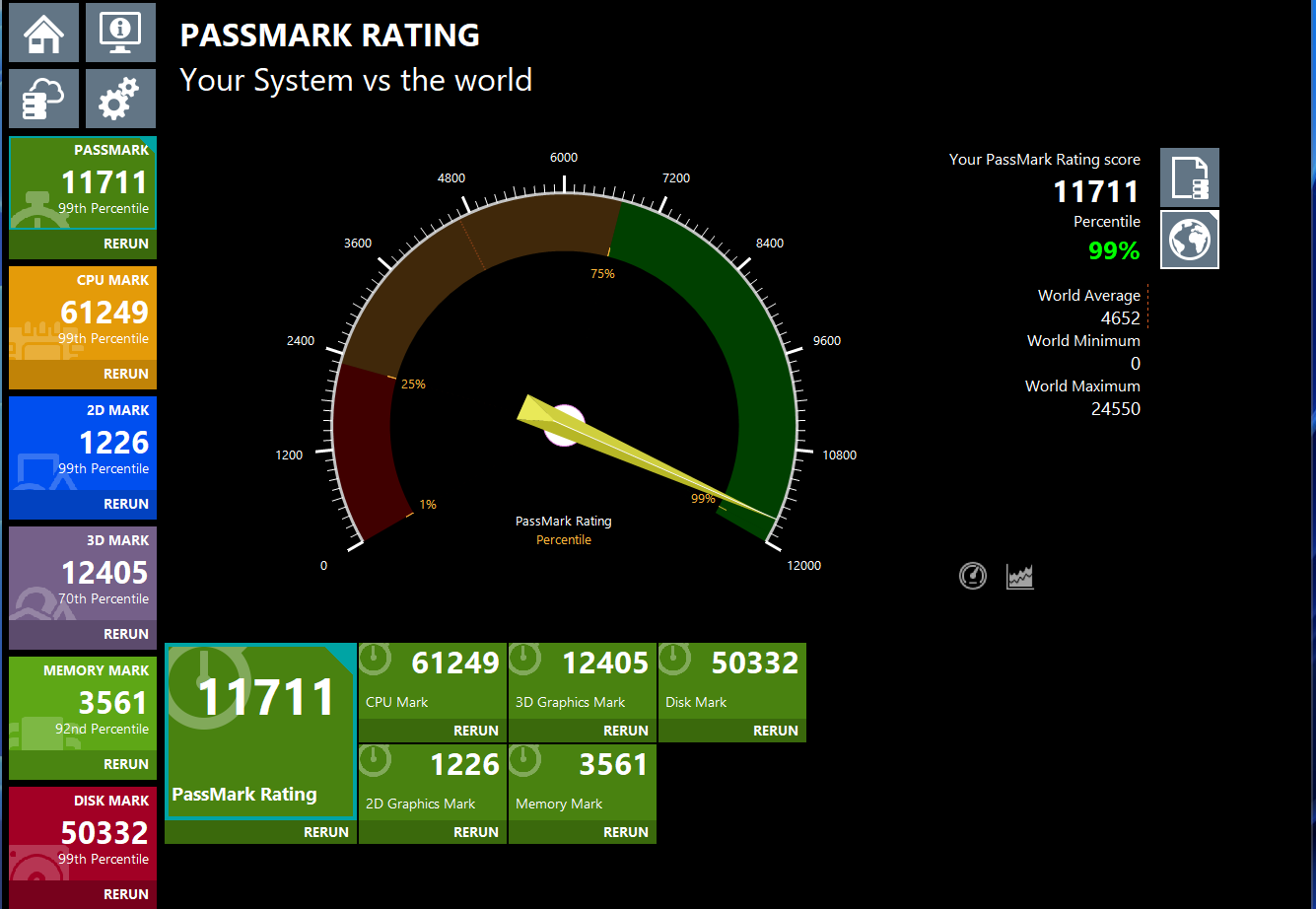The height and width of the screenshot is (909, 1316).
Task: Click the 4800 label on the gauge
Action: (451, 178)
